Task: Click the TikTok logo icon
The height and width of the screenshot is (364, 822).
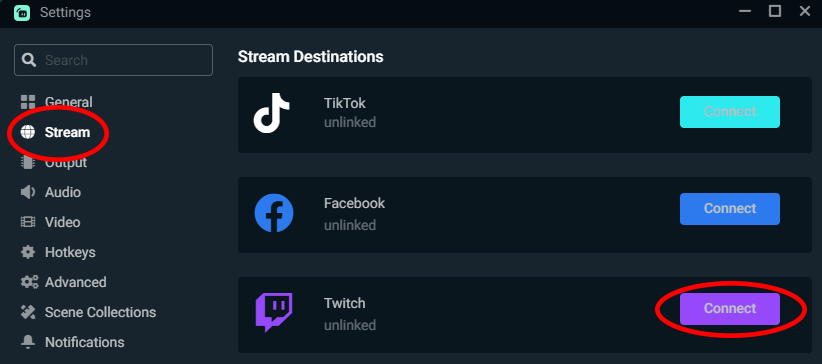Action: pos(272,113)
